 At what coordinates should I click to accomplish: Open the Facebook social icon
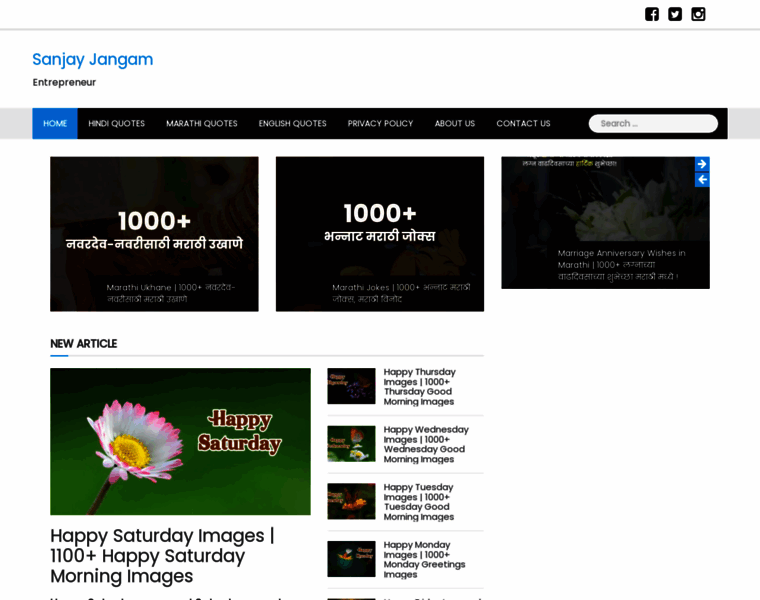point(652,14)
